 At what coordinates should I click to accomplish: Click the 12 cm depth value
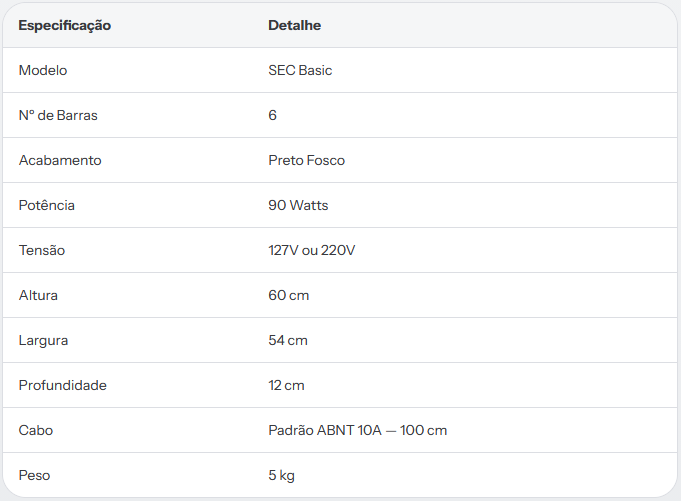[286, 385]
